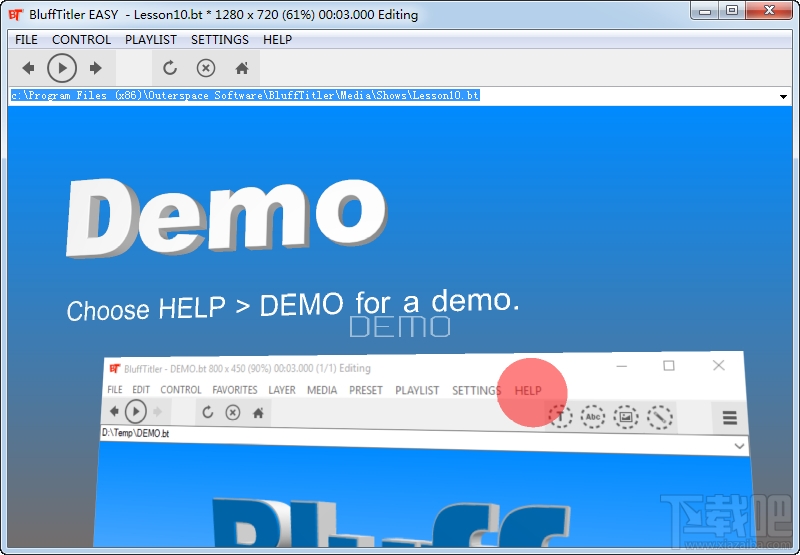This screenshot has height=555, width=800.
Task: Open the CONTROL menu
Action: [81, 40]
